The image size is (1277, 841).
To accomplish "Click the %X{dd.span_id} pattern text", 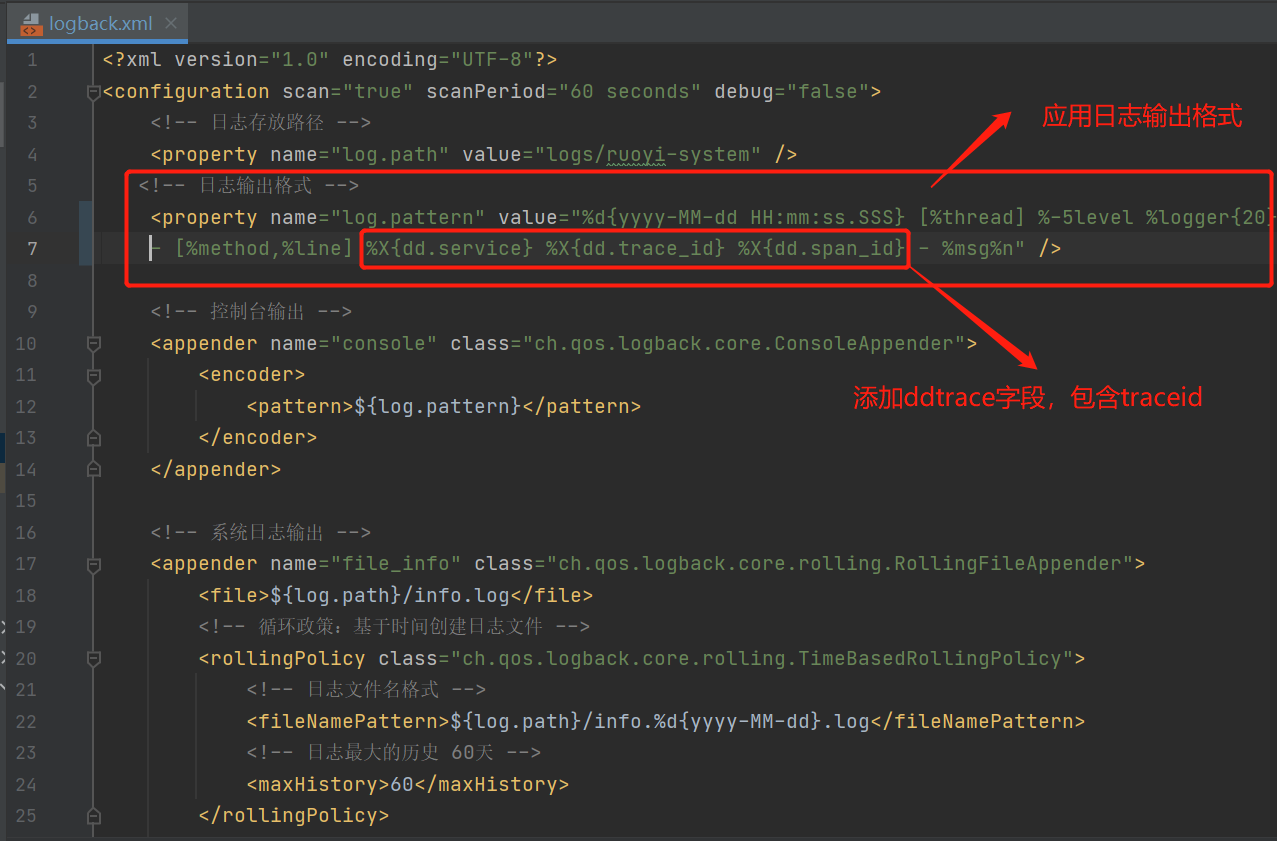I will pos(821,248).
